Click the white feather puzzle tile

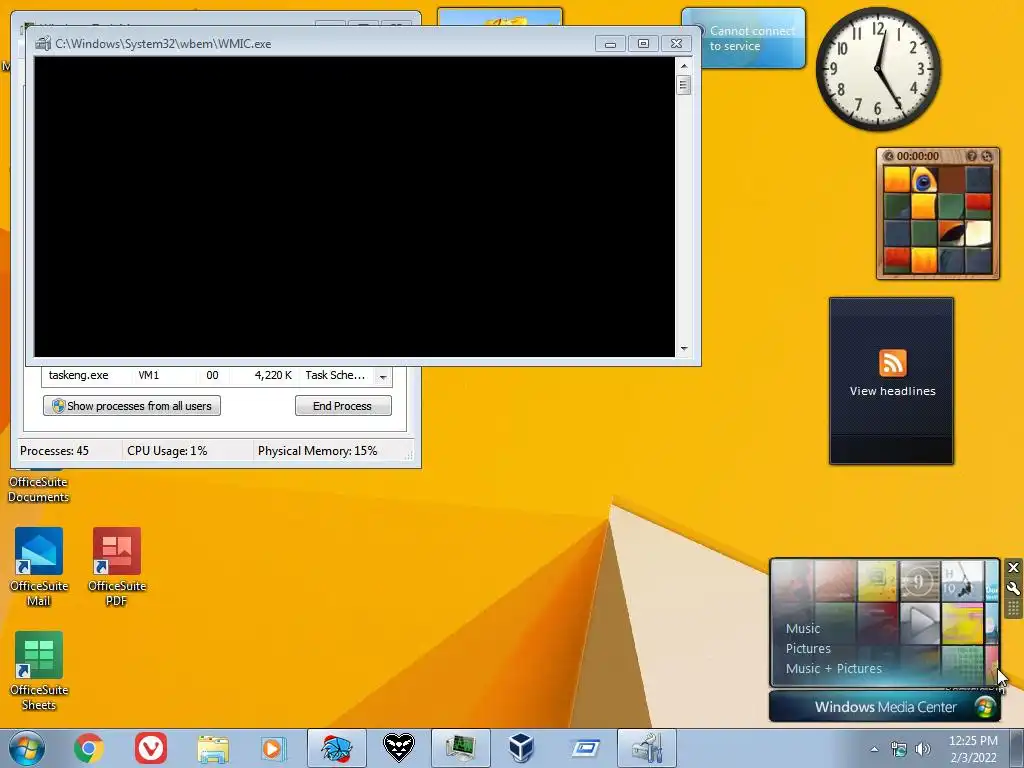(978, 234)
